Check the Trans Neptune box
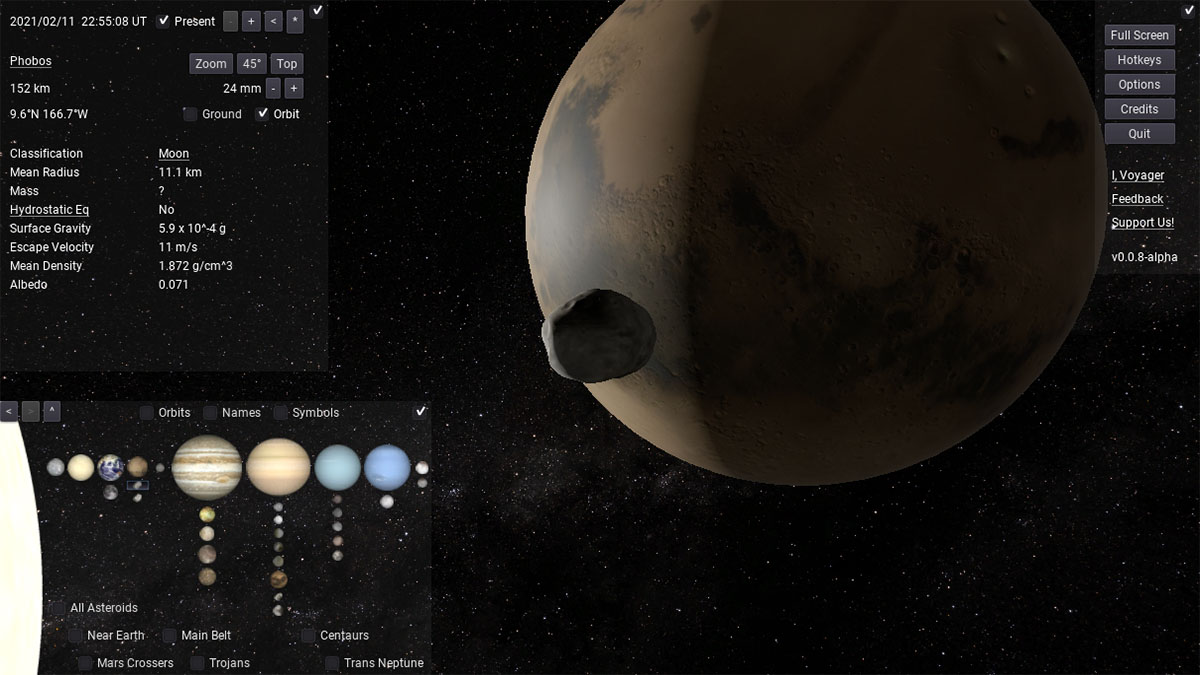Image resolution: width=1200 pixels, height=675 pixels. click(332, 663)
